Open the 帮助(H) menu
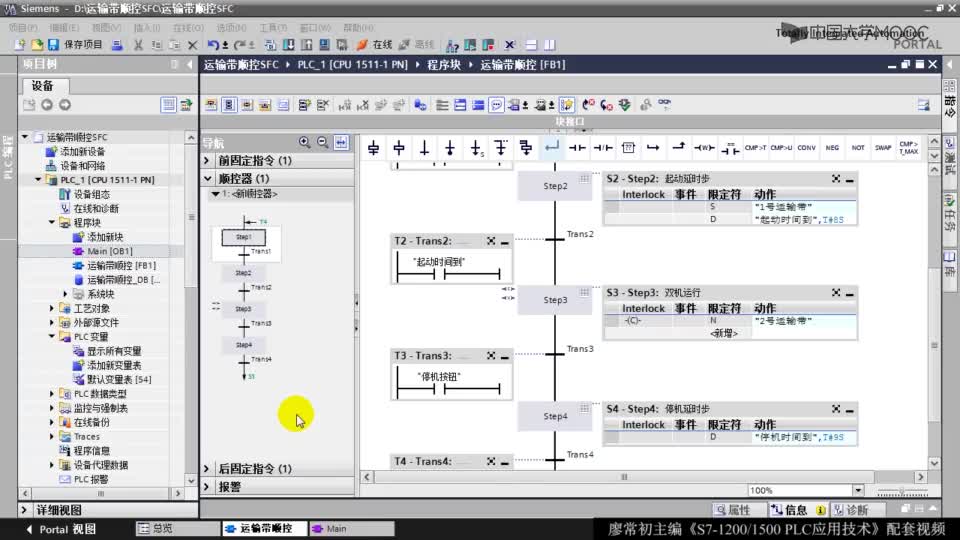Screen dimensions: 960x540 pos(358,28)
